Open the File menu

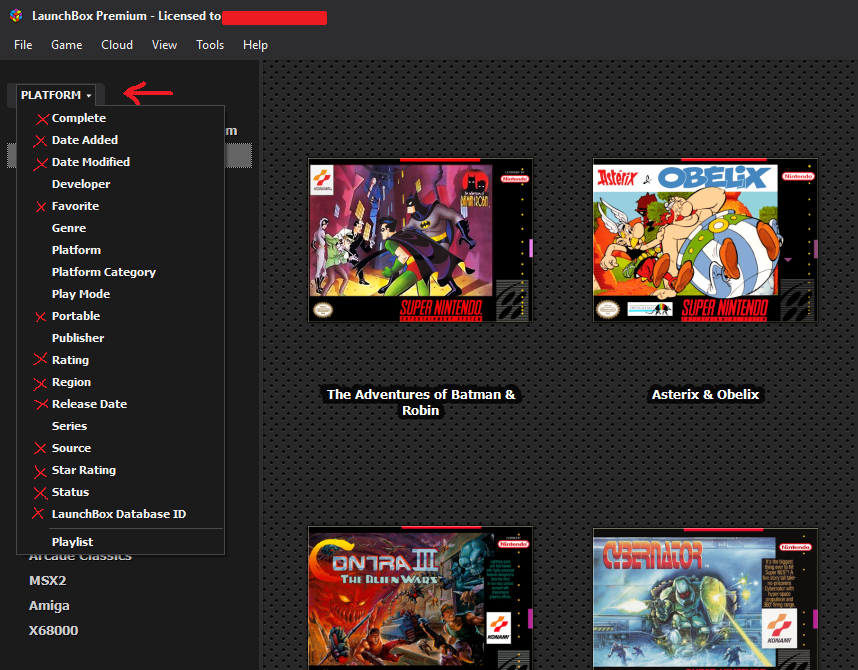(23, 45)
